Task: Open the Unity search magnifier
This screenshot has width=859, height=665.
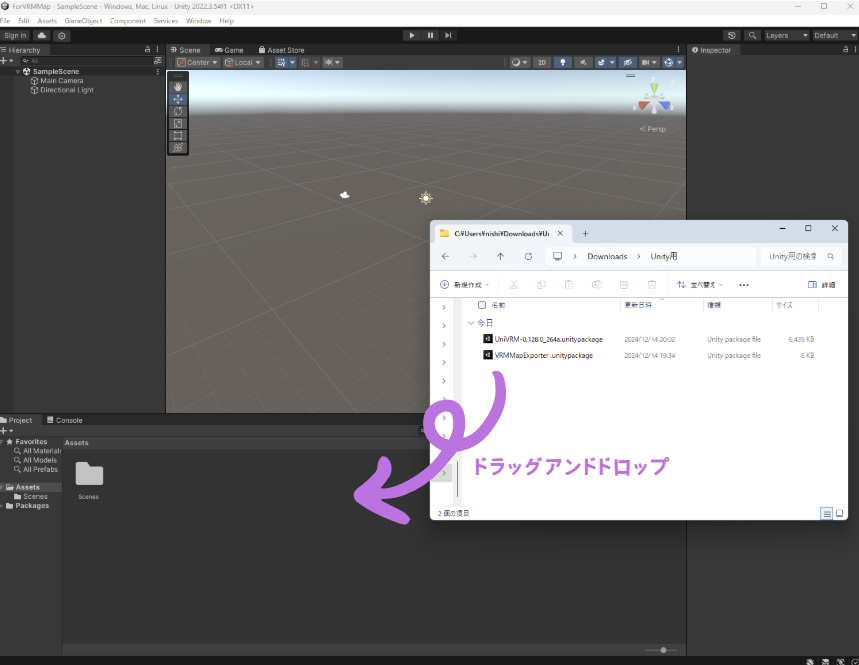Action: 752,36
